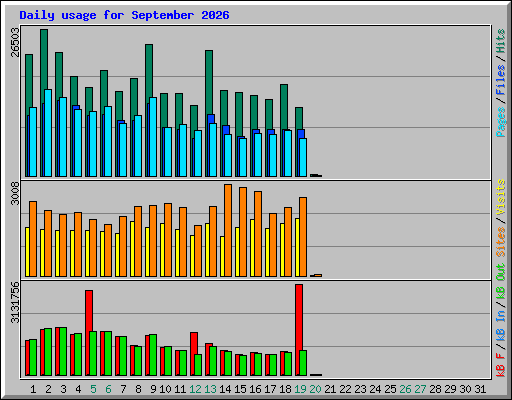Click day 22 on the x-axis
The height and width of the screenshot is (400, 512).
(345, 389)
